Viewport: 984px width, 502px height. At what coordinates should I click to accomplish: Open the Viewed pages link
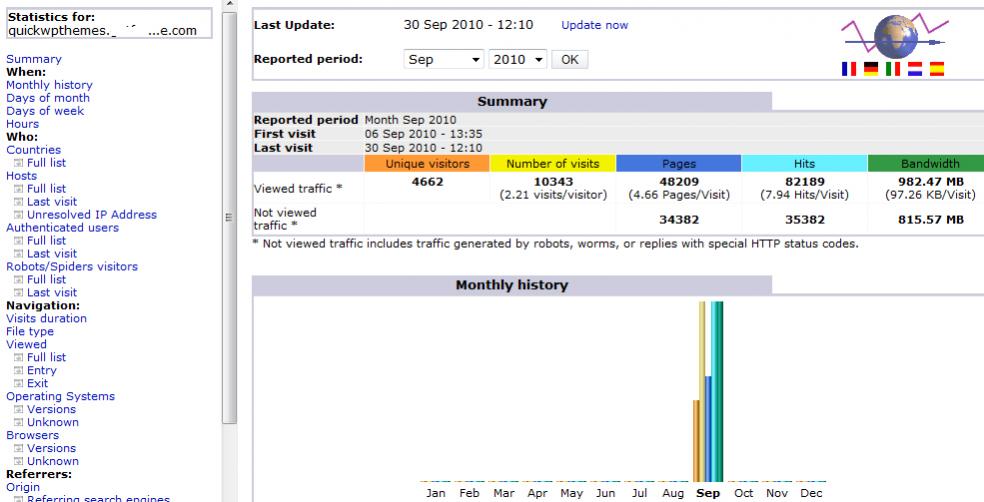coord(26,344)
